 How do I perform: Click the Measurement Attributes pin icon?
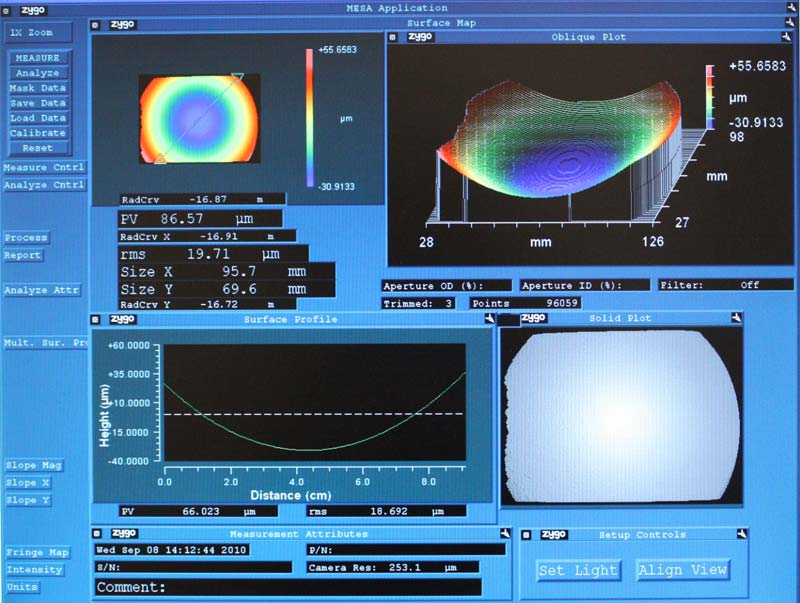coord(505,533)
